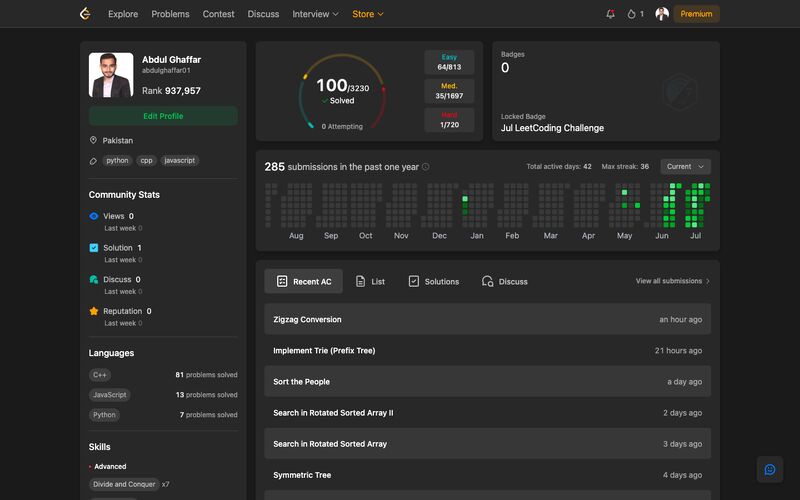Click the Views eye icon
The width and height of the screenshot is (800, 500).
(x=94, y=216)
